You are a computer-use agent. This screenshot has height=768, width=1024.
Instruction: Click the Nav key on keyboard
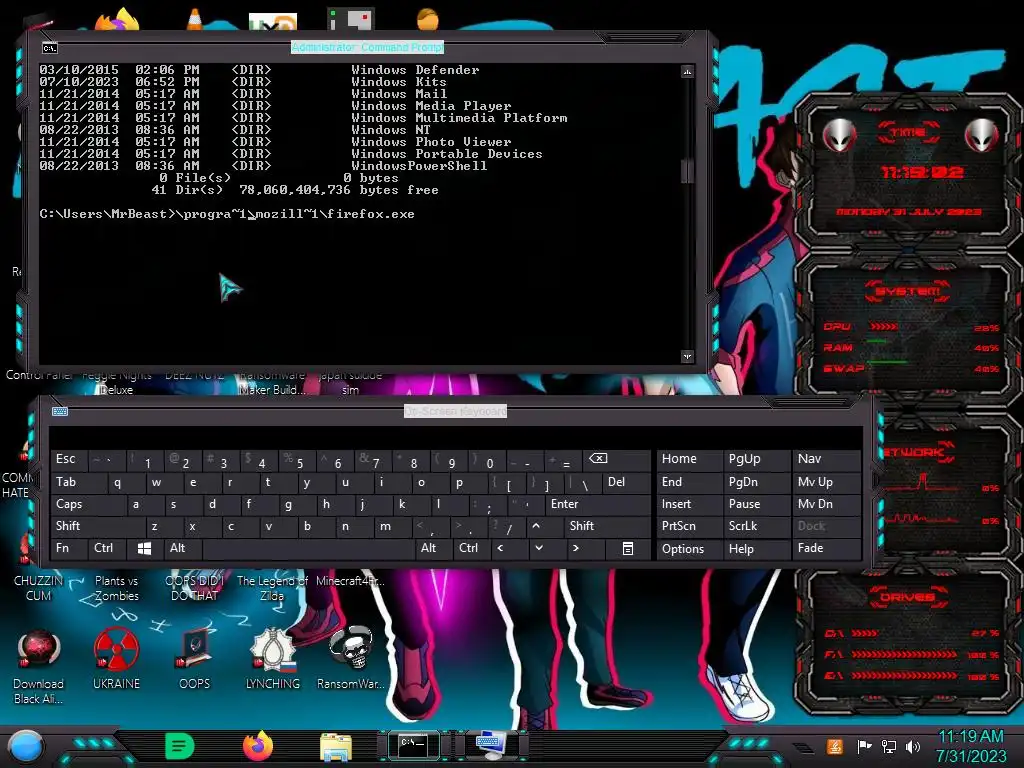826,460
